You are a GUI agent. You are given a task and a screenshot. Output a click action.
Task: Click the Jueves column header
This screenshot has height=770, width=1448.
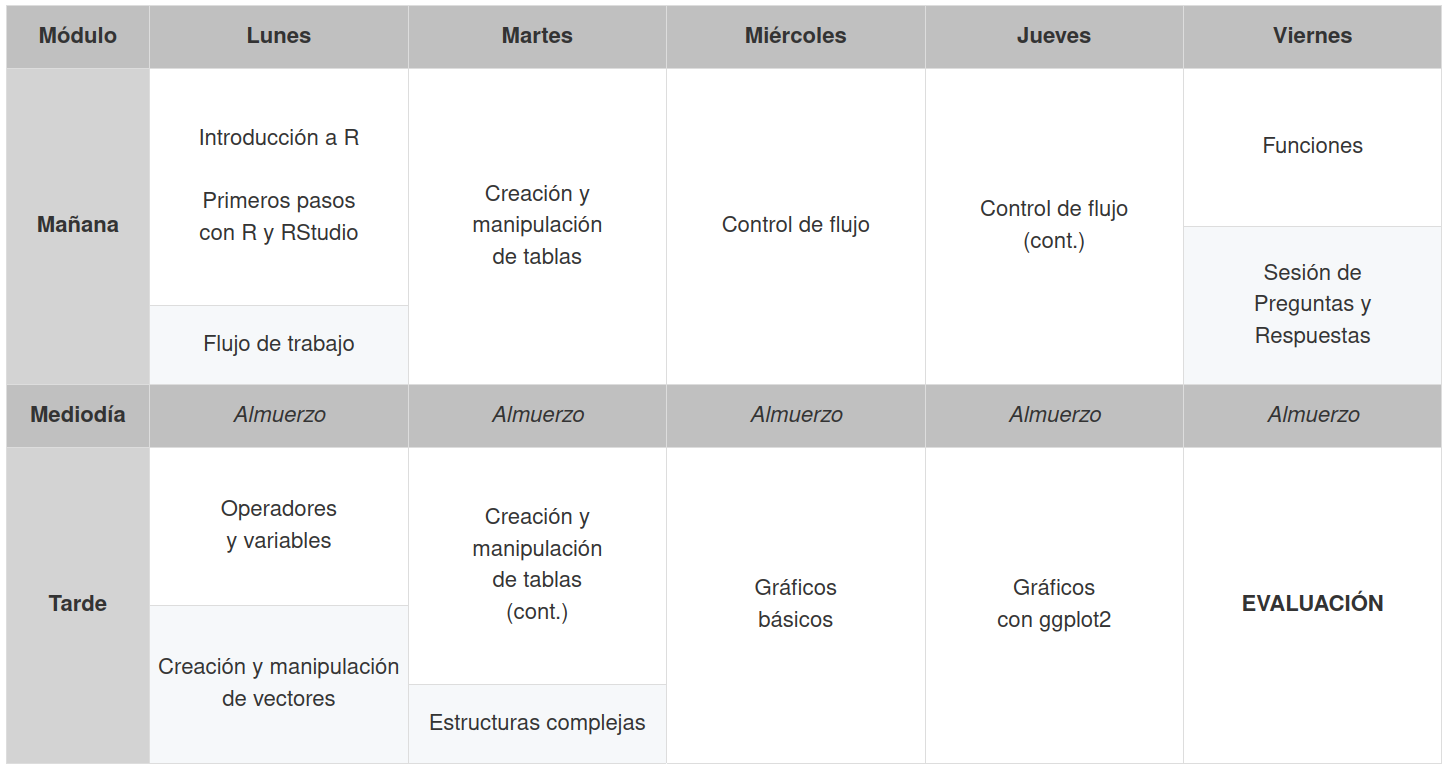click(x=1054, y=36)
